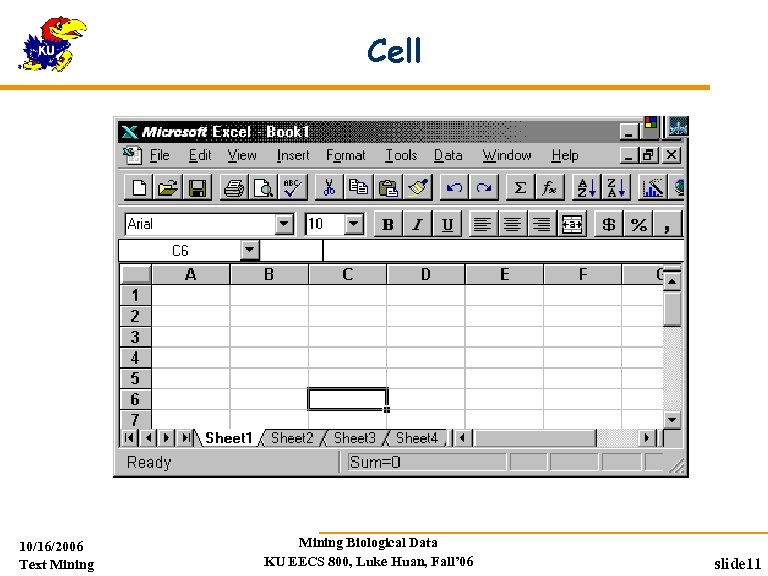This screenshot has height=576, width=768.
Task: Open the Tools menu
Action: [x=401, y=155]
